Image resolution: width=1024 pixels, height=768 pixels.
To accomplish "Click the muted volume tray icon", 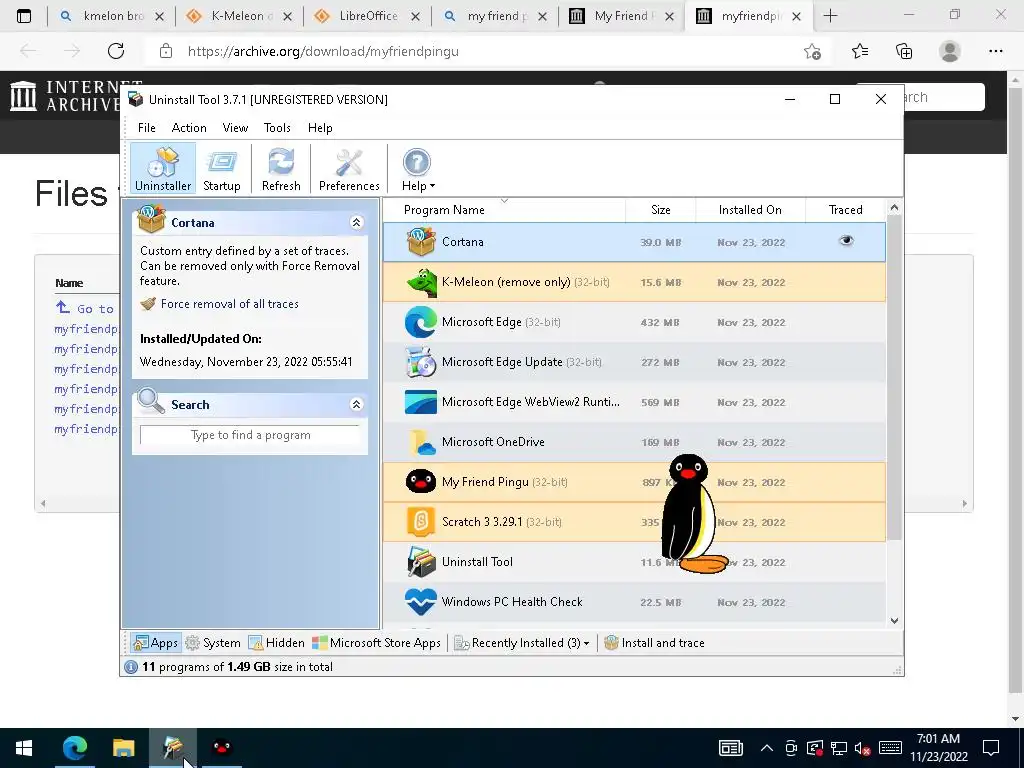I will [862, 748].
